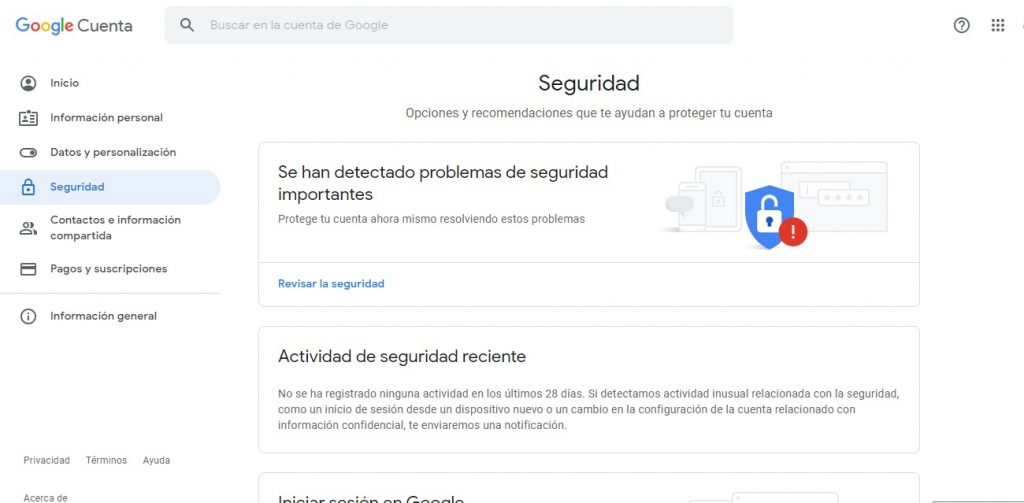Click Revisar la seguridad link

tap(331, 284)
